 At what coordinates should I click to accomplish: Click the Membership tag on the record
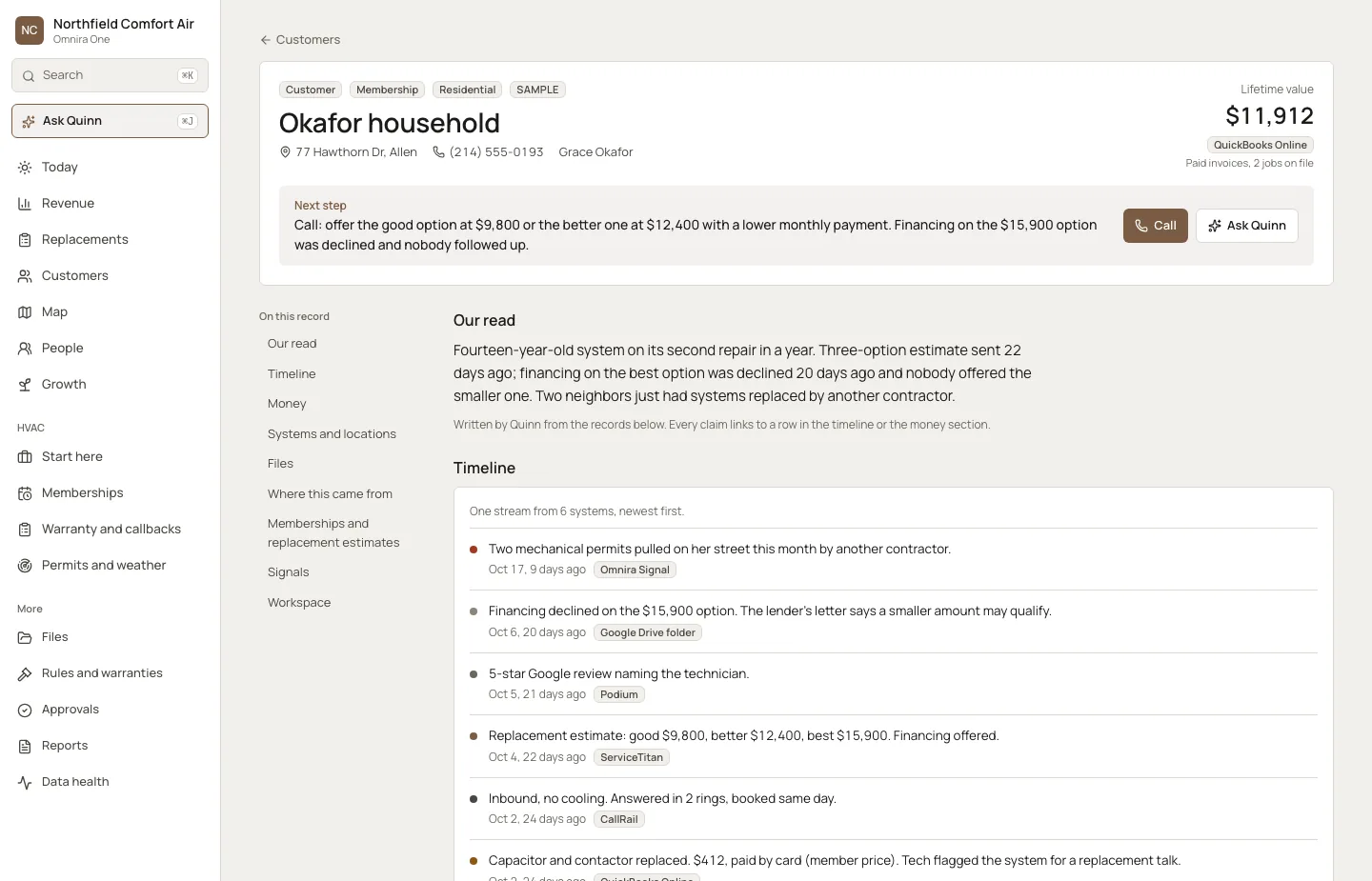(x=387, y=90)
